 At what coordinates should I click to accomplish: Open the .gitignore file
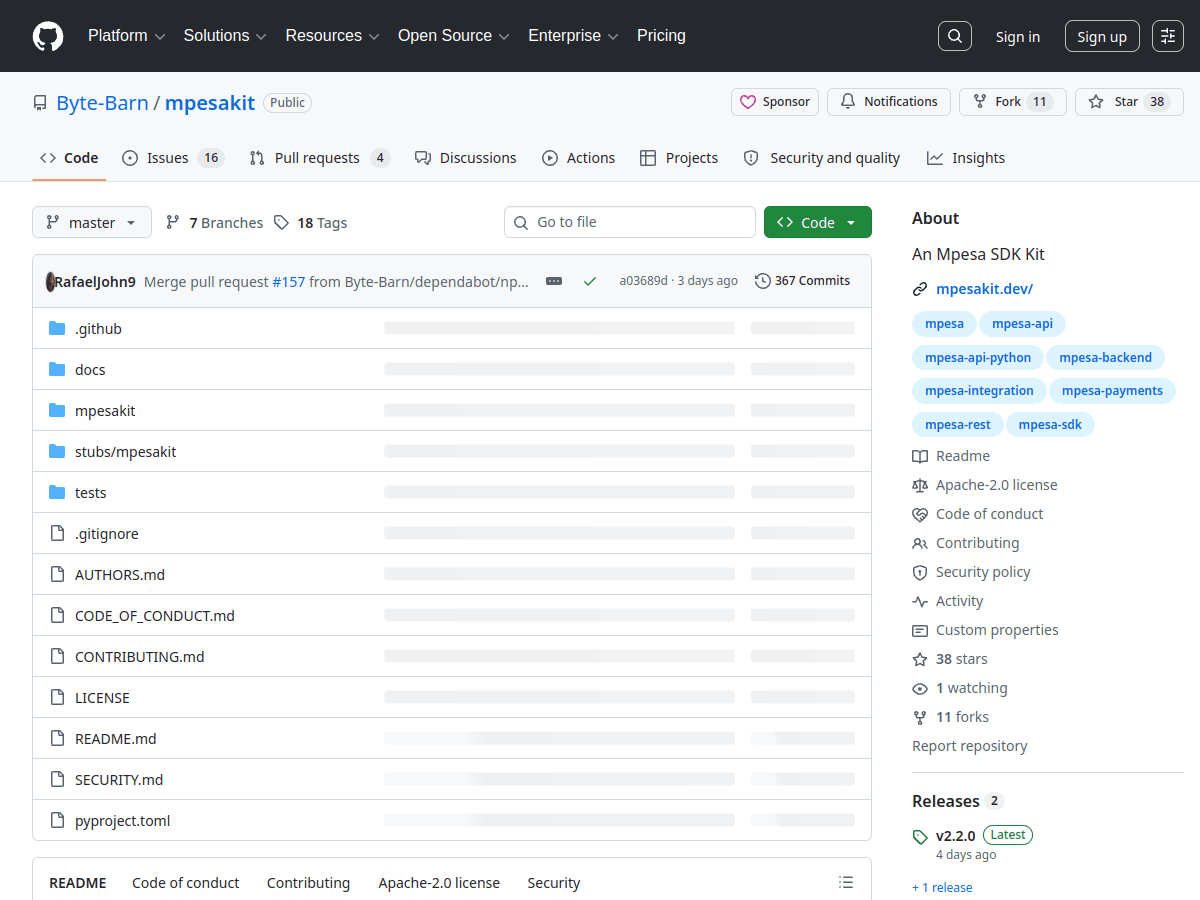coord(106,533)
